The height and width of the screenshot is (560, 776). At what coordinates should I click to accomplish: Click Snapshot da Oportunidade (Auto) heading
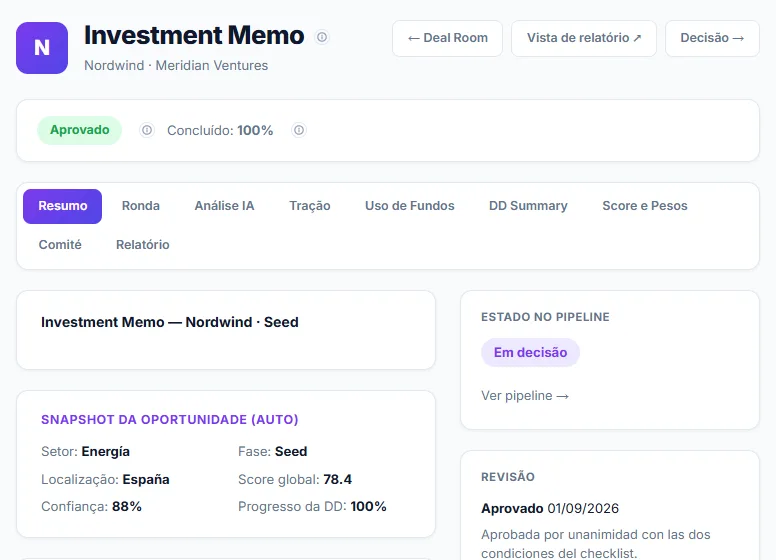point(170,420)
